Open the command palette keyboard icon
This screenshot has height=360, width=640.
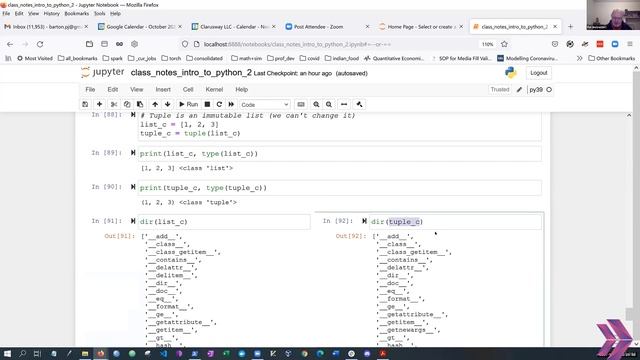click(301, 104)
